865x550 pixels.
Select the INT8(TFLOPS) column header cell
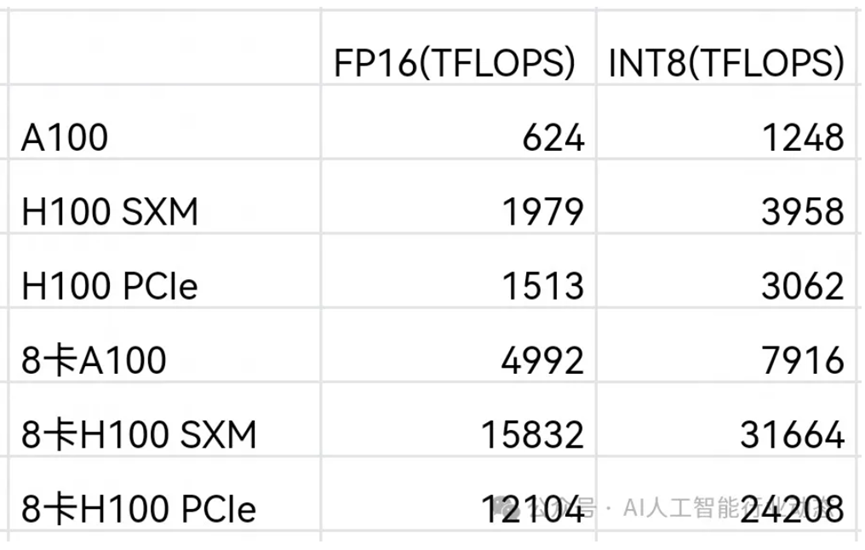point(726,63)
